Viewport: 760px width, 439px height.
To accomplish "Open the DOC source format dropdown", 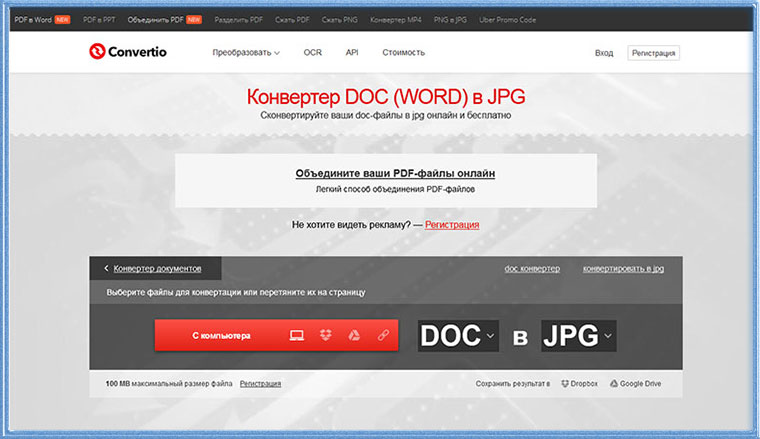I will pos(459,336).
